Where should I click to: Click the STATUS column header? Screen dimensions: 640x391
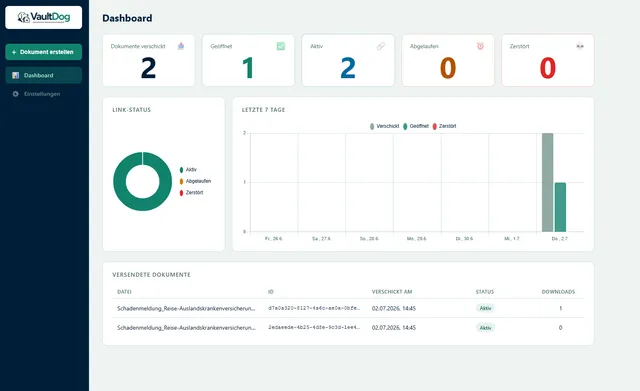coord(485,292)
